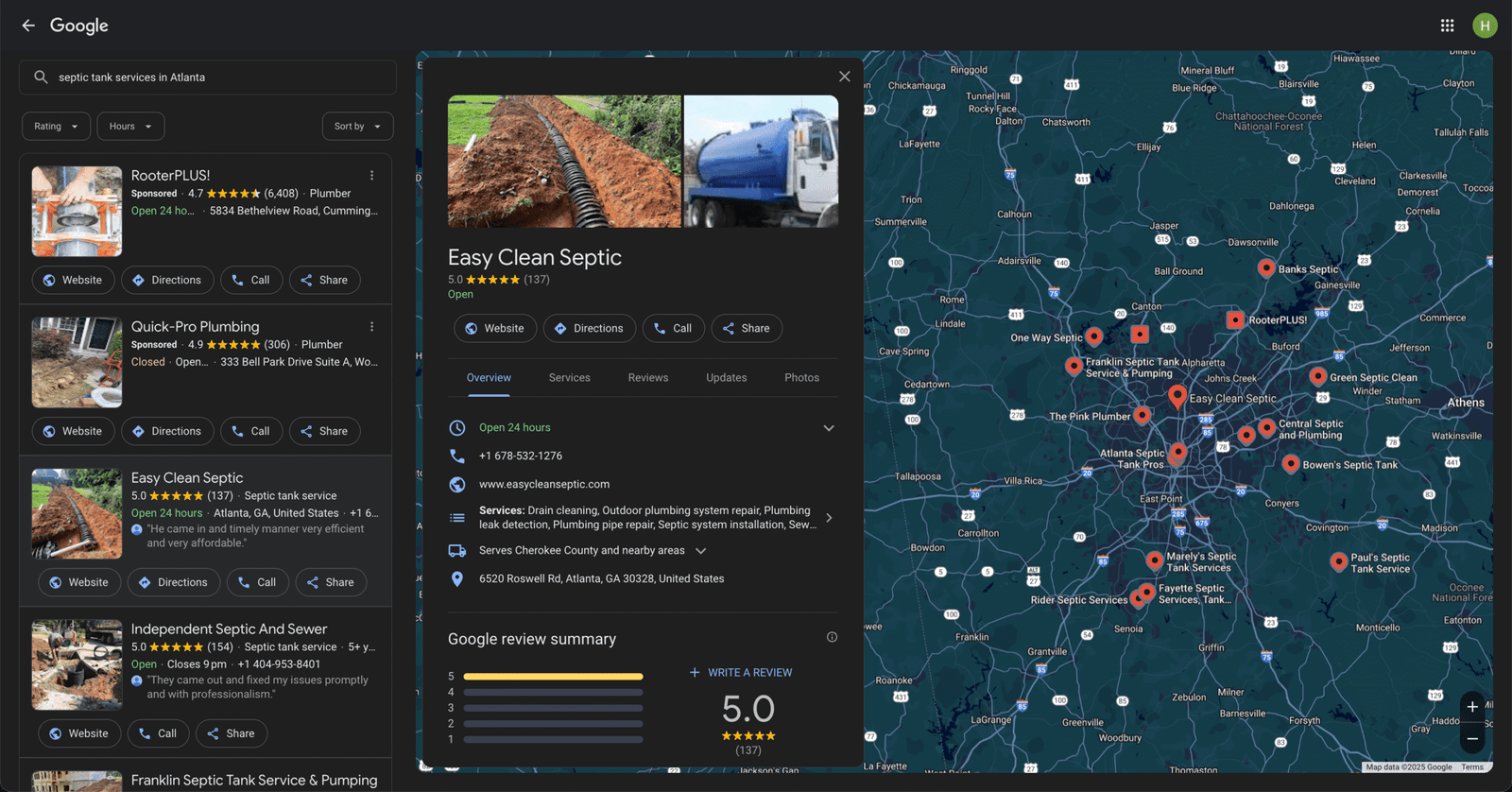Click WRITE A REVIEW link

pyautogui.click(x=741, y=673)
